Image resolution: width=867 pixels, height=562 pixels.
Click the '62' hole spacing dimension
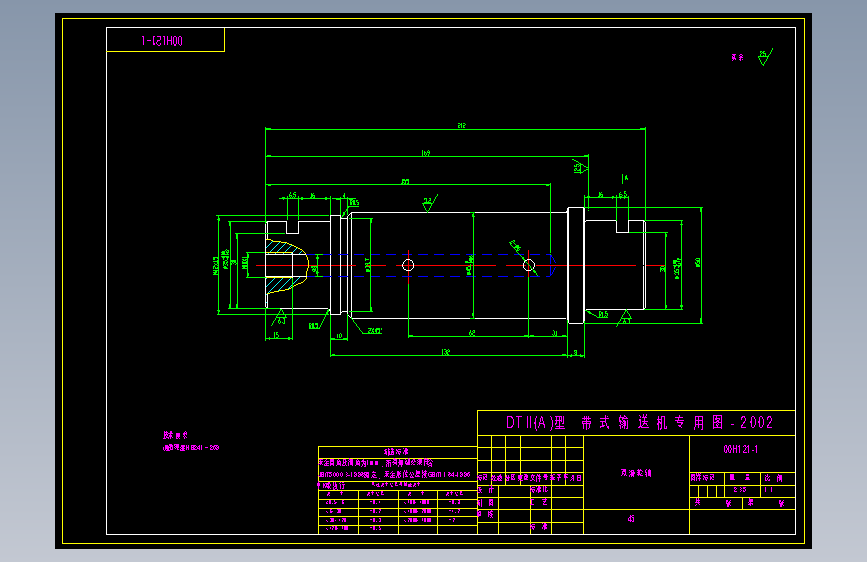tap(472, 333)
